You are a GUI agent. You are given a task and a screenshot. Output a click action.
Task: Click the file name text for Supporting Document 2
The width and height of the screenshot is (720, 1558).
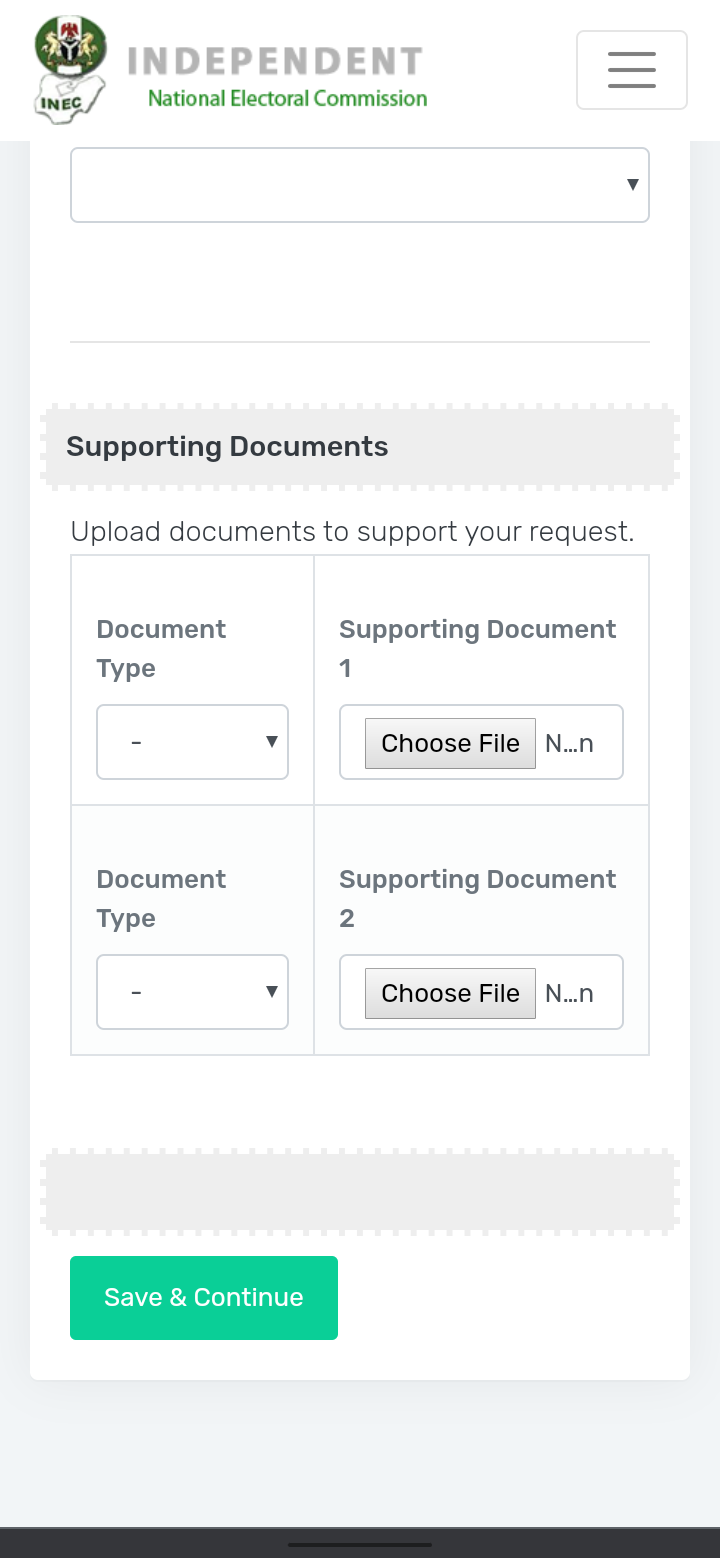tap(570, 993)
